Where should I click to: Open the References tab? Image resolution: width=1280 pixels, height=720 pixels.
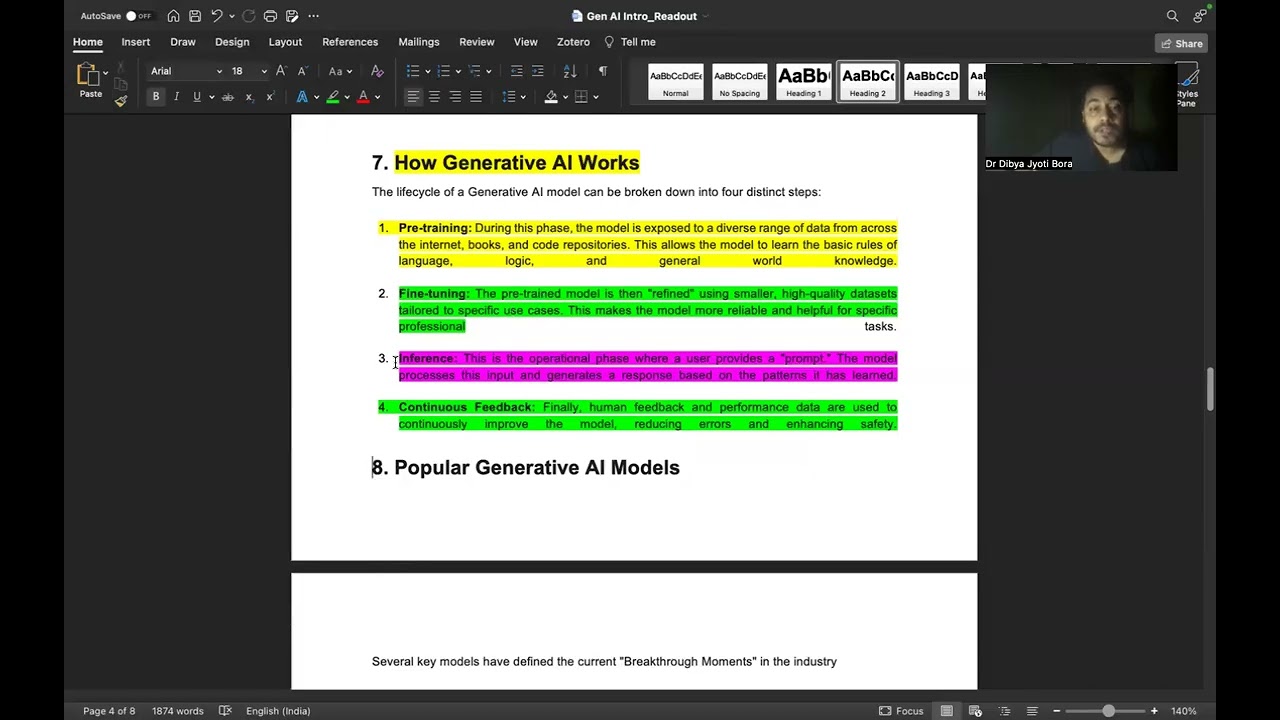[x=350, y=42]
